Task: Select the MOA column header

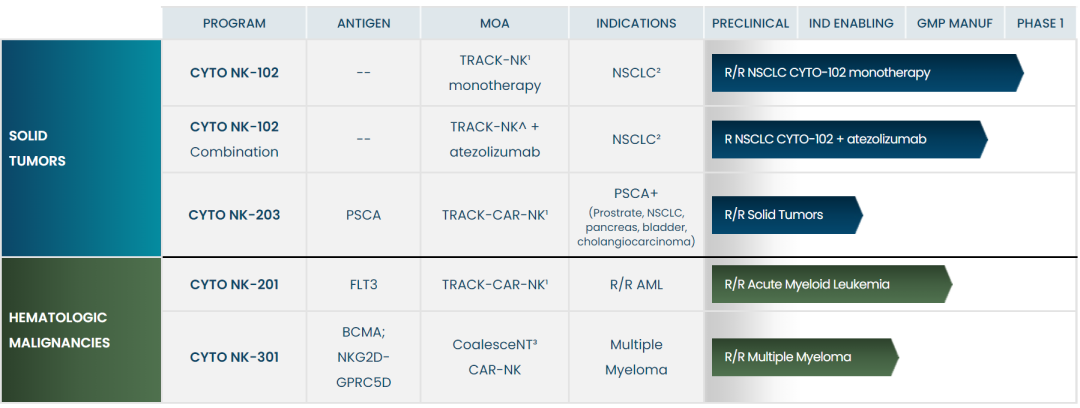Action: click(494, 23)
